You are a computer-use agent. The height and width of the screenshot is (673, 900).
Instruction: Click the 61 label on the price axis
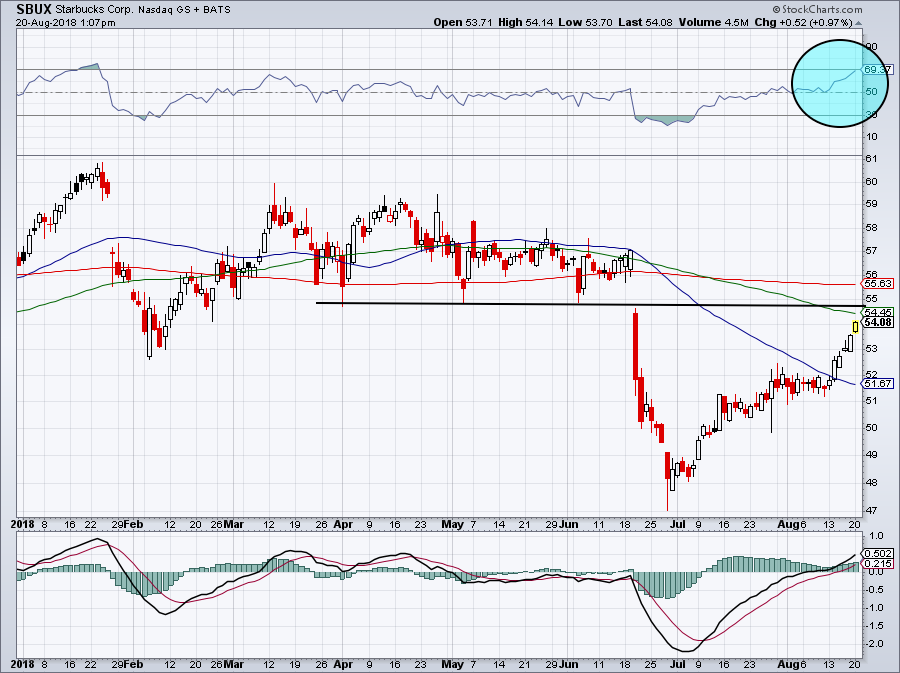point(871,158)
